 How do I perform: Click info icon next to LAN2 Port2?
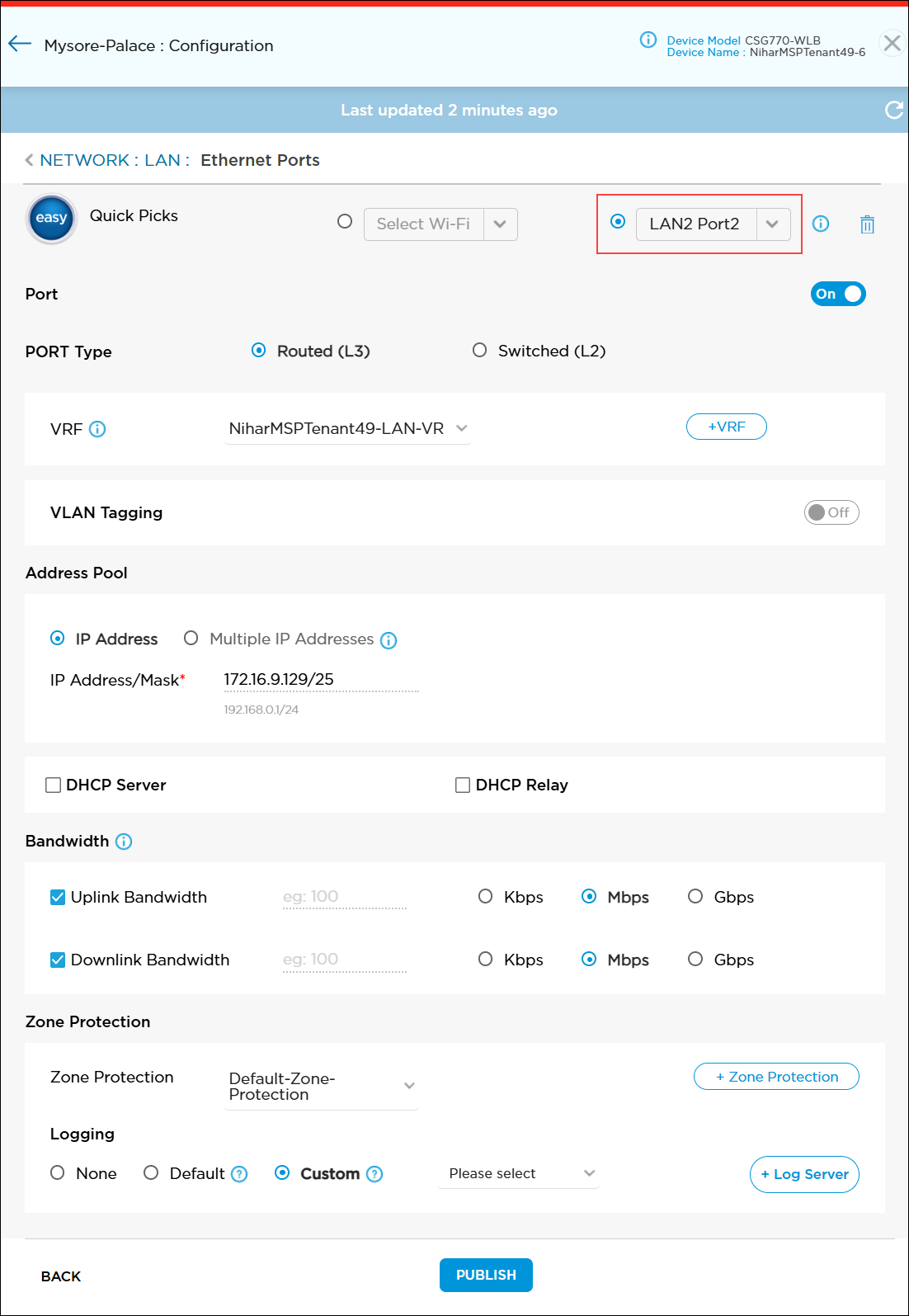[821, 224]
